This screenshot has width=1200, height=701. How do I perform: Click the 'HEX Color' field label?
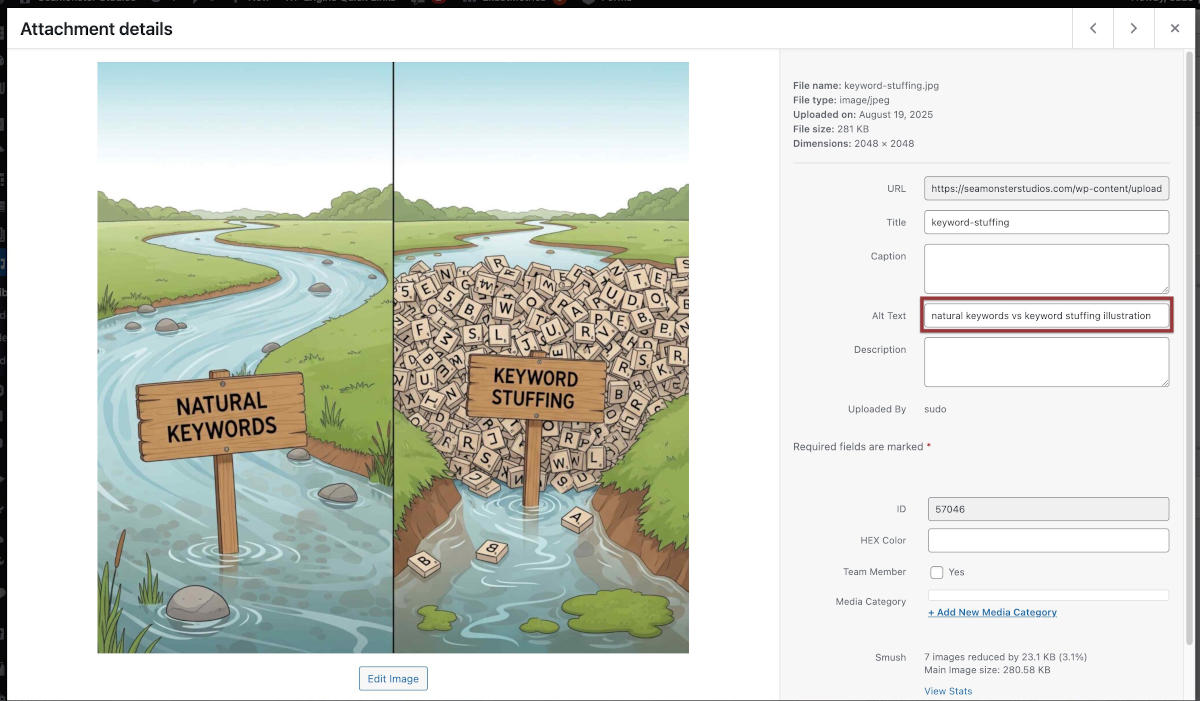[x=883, y=540]
